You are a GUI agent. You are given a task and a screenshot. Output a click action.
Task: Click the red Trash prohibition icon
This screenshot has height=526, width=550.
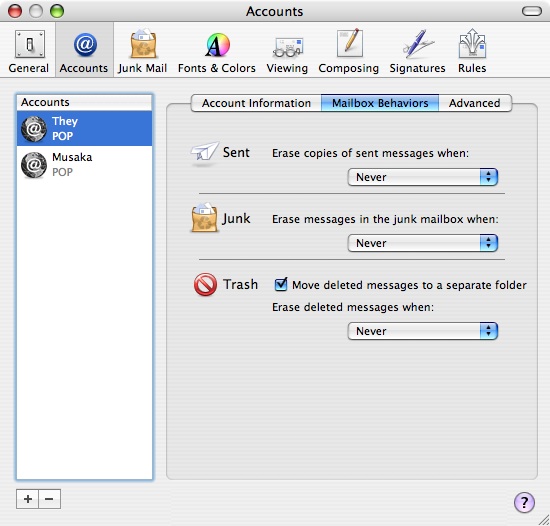pyautogui.click(x=206, y=284)
